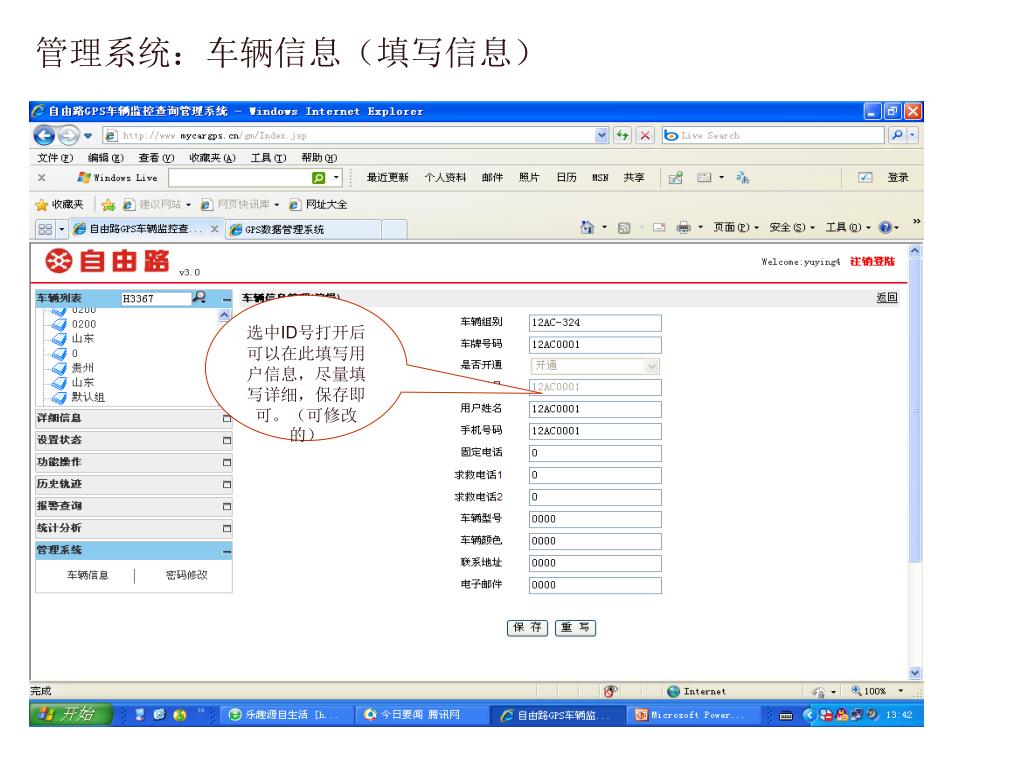This screenshot has height=768, width=1024.
Task: Open the address bar history dropdown
Action: coord(601,135)
